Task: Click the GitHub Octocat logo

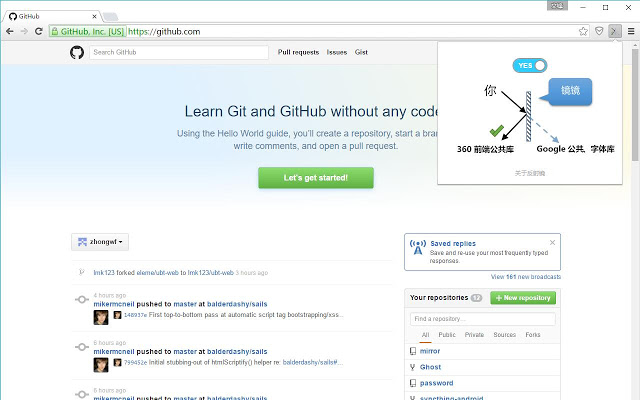Action: tap(77, 52)
